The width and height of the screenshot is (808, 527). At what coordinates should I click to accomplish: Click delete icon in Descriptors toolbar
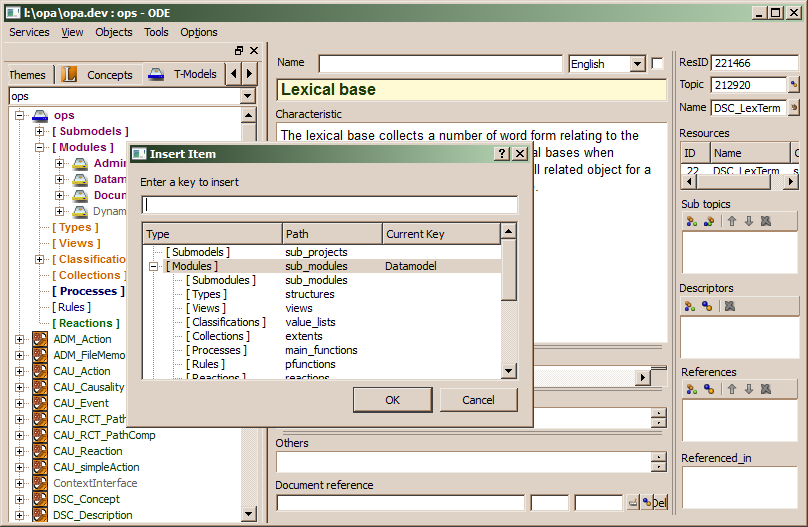pyautogui.click(x=730, y=305)
